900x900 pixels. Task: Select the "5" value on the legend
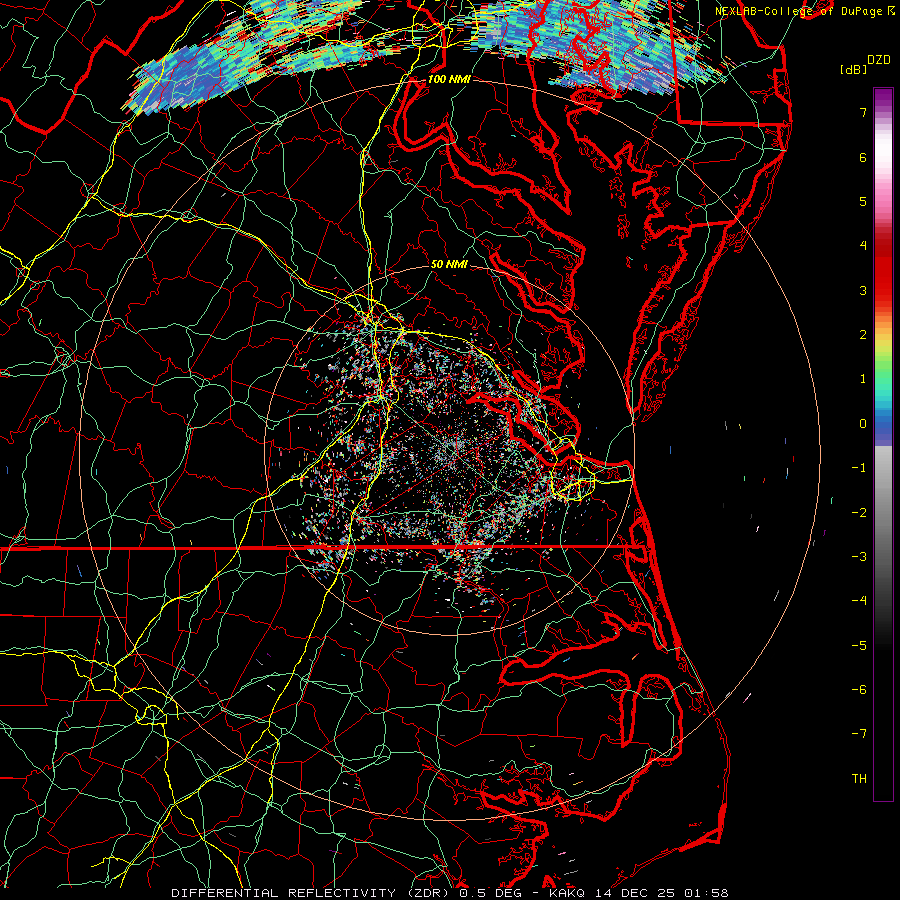[863, 201]
